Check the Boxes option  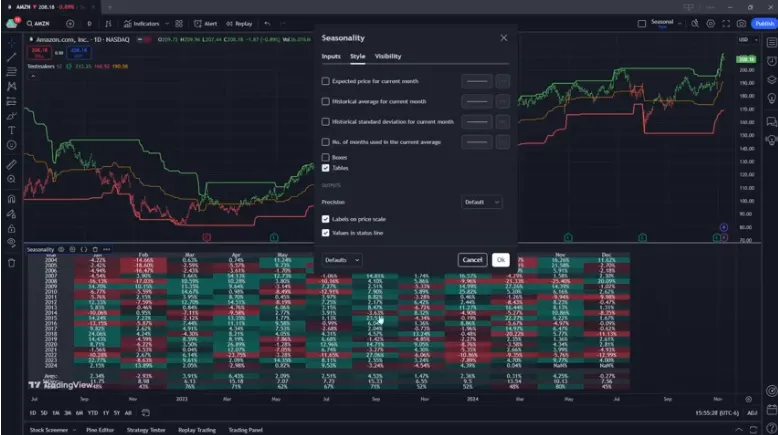point(325,157)
